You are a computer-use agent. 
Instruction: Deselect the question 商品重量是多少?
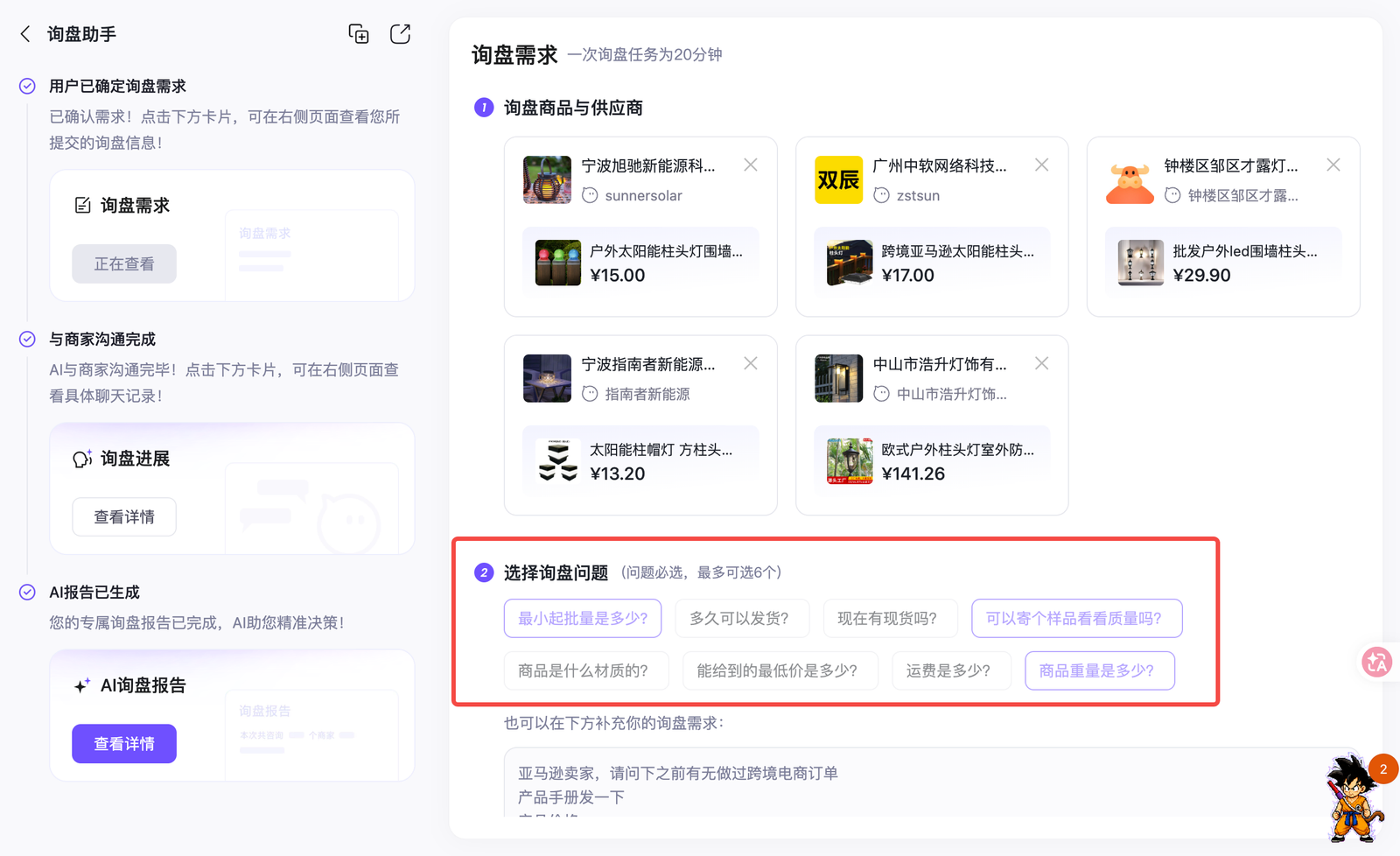coord(1100,670)
